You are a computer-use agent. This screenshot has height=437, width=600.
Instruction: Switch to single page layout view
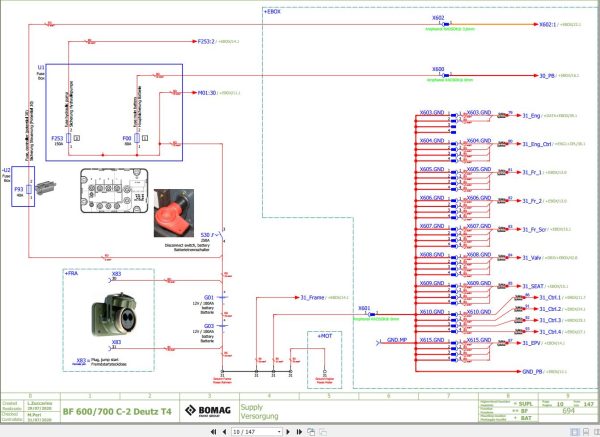(x=575, y=432)
